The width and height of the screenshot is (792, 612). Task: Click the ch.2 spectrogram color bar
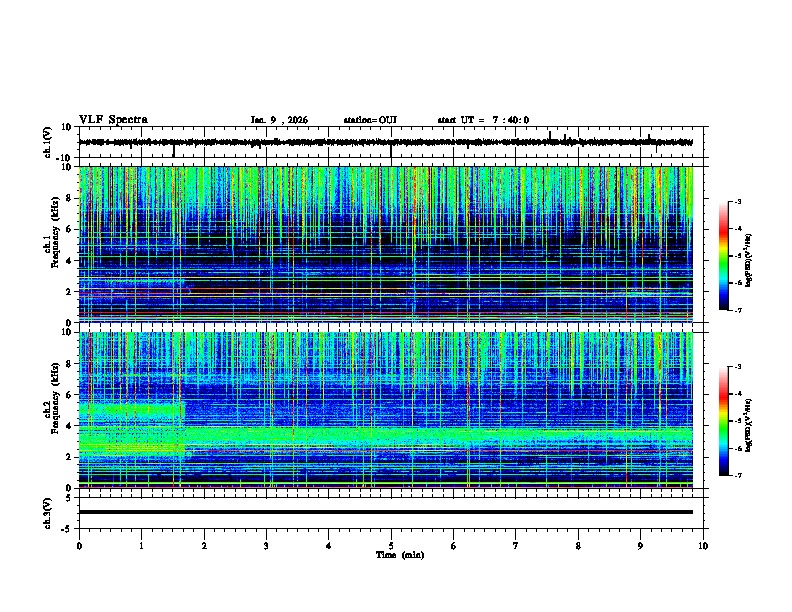[x=724, y=421]
